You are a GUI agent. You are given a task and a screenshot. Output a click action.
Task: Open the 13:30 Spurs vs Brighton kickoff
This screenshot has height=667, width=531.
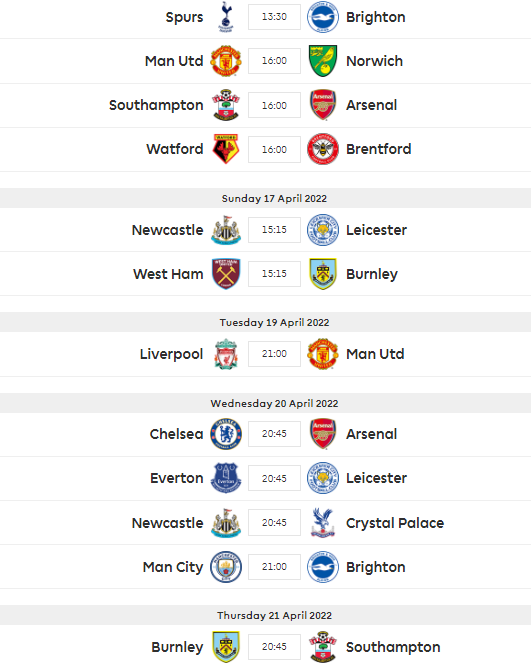[x=274, y=17]
